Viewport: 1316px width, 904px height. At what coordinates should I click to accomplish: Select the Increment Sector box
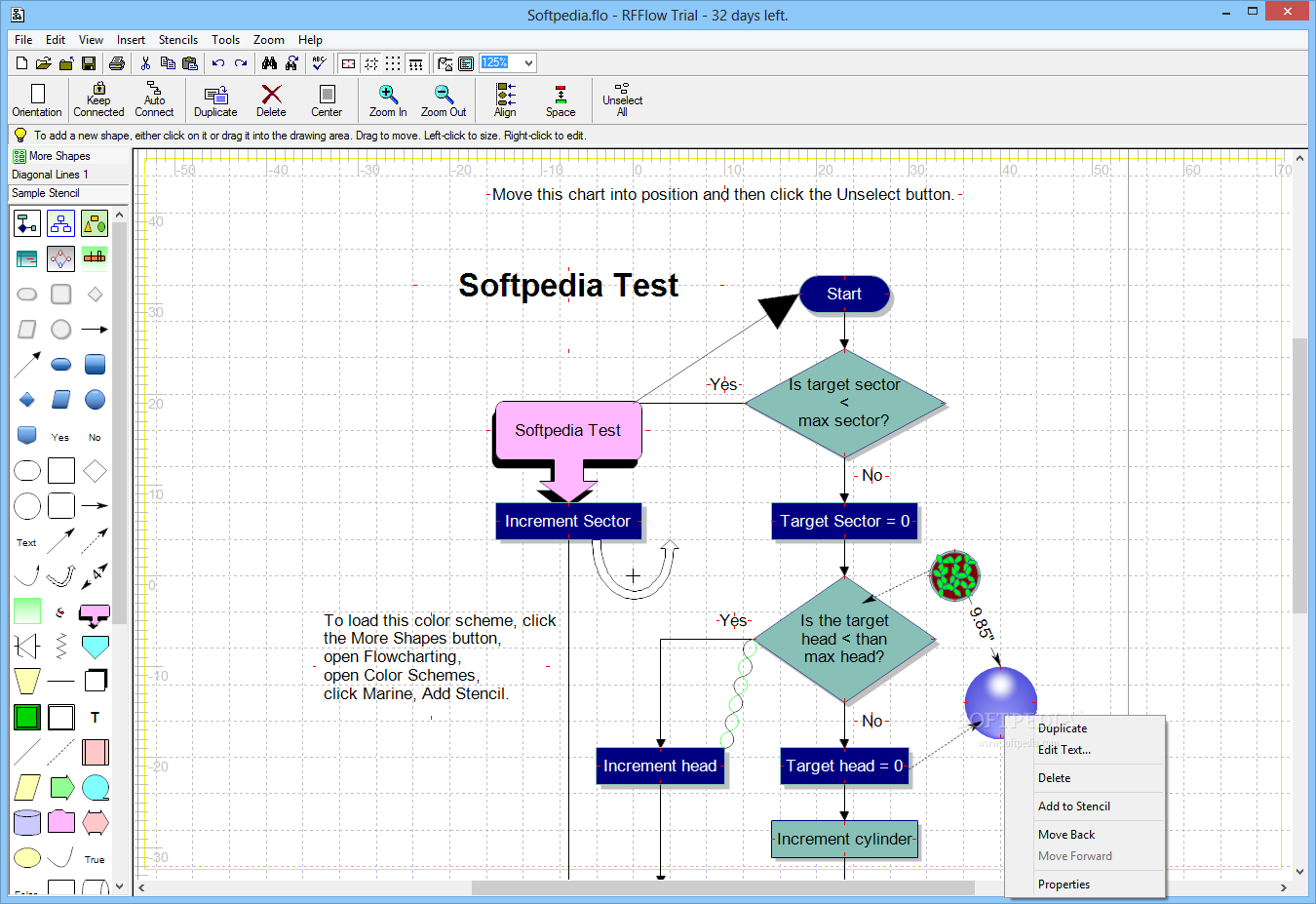(568, 521)
